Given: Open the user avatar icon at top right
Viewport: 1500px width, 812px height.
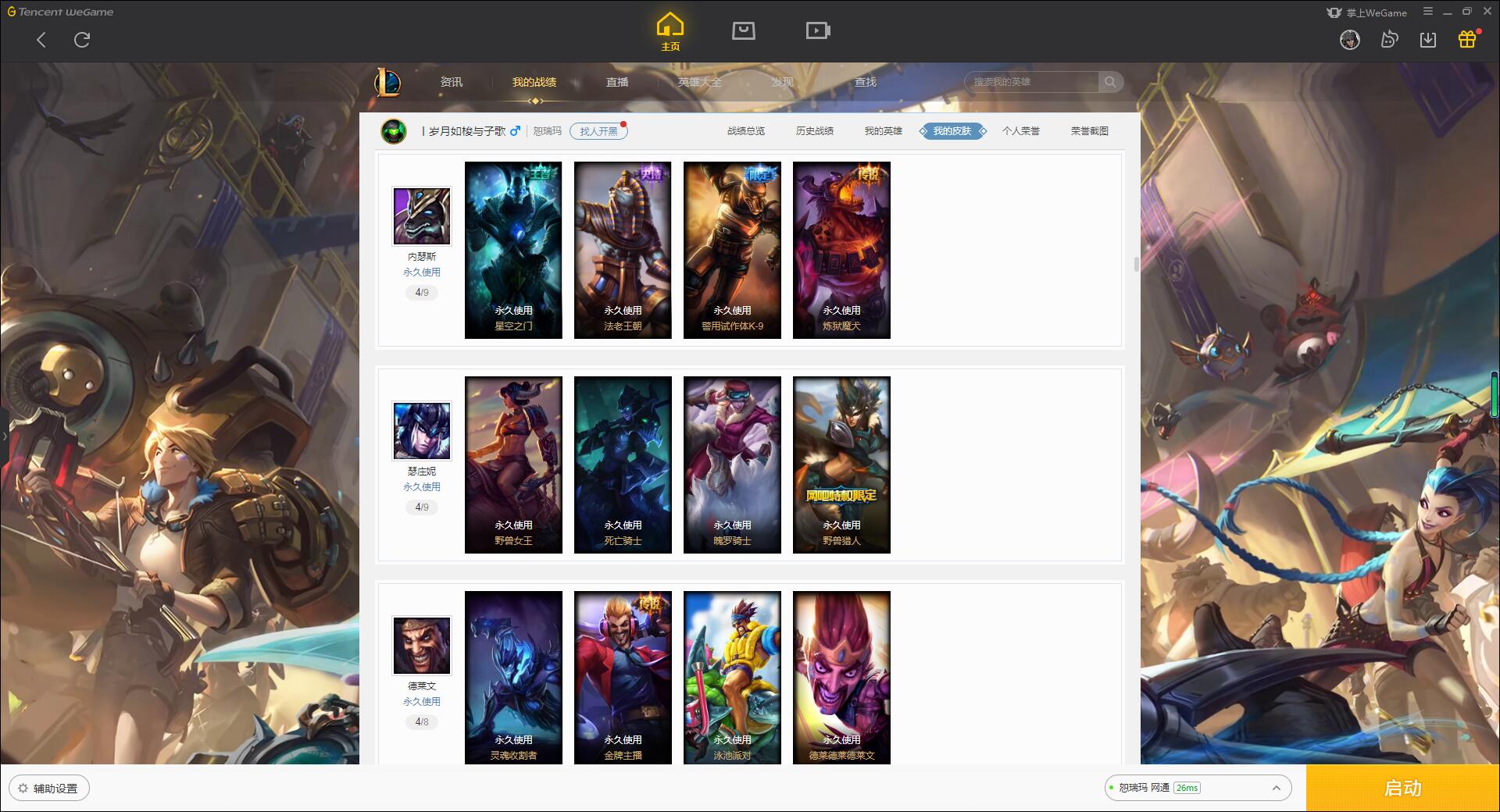Looking at the screenshot, I should pos(1350,39).
